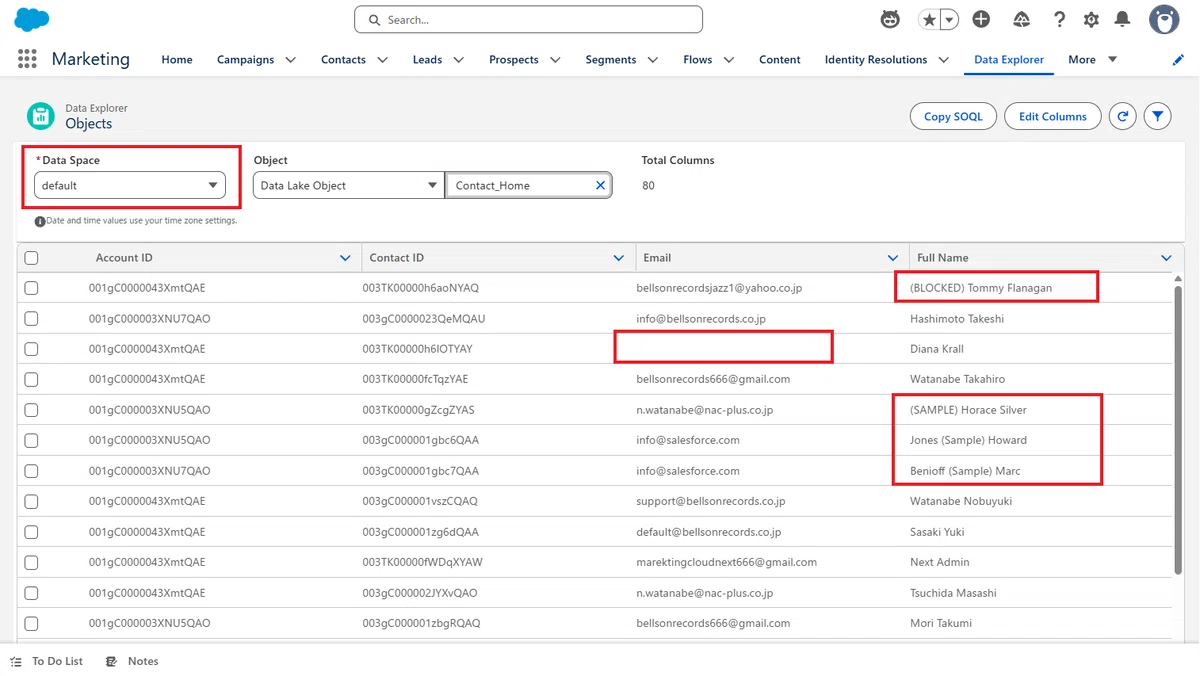The height and width of the screenshot is (676, 1200).
Task: Click the Edit Columns button
Action: coord(1052,116)
